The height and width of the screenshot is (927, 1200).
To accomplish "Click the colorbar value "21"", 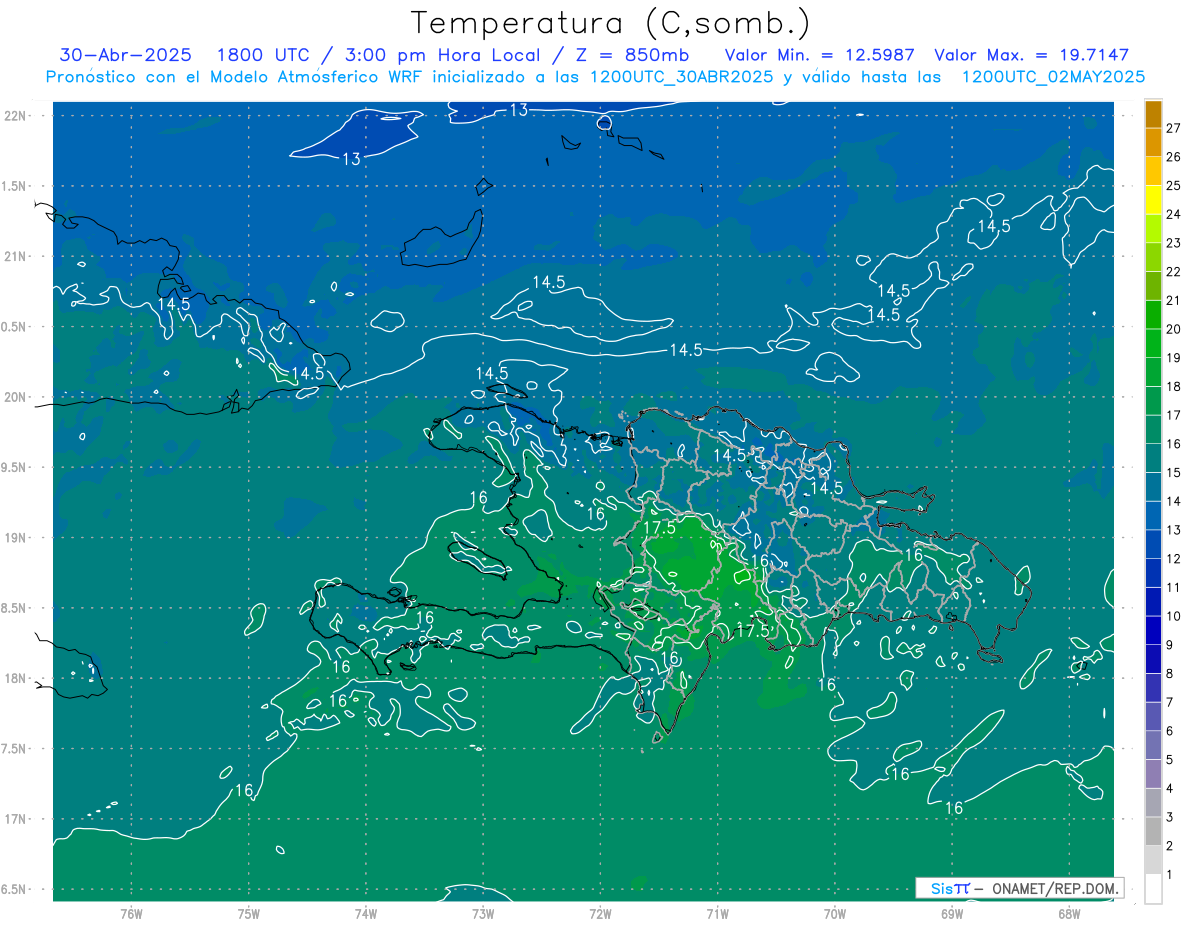I will [x=1173, y=300].
